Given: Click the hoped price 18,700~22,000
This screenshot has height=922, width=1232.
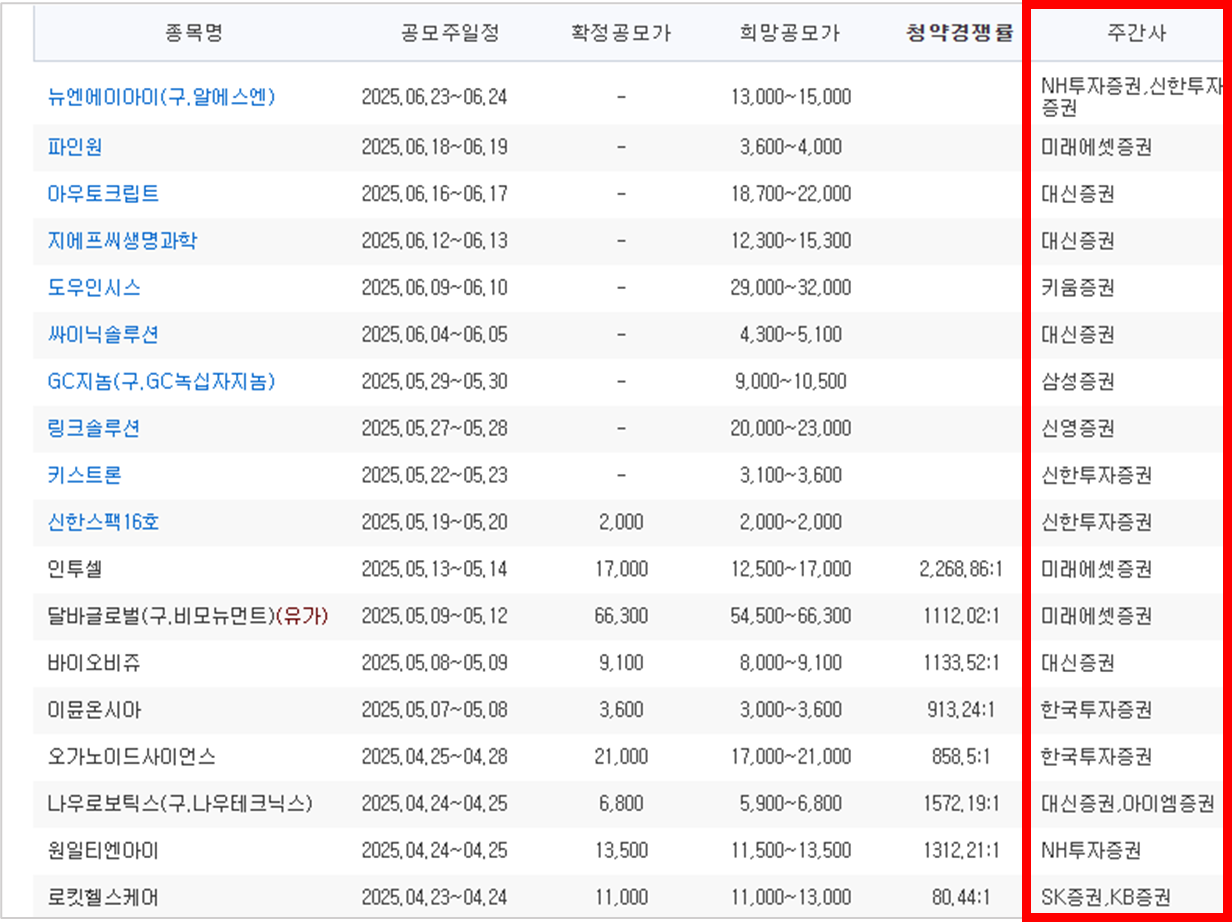Looking at the screenshot, I should point(791,194).
